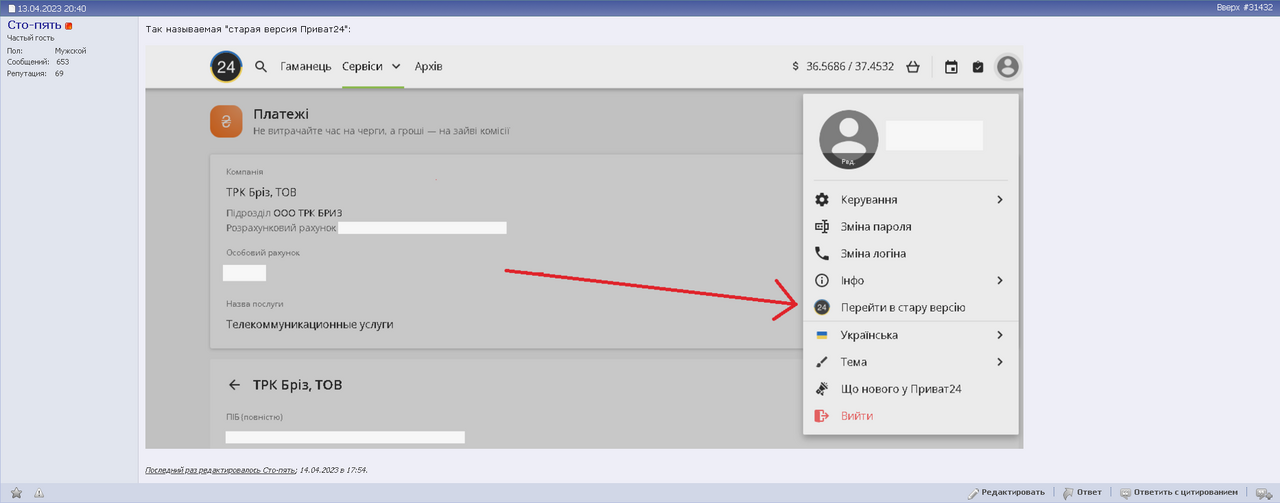This screenshot has width=1280, height=503.
Task: Click the post icon beside date 13.04.2023
Action: 13,8
